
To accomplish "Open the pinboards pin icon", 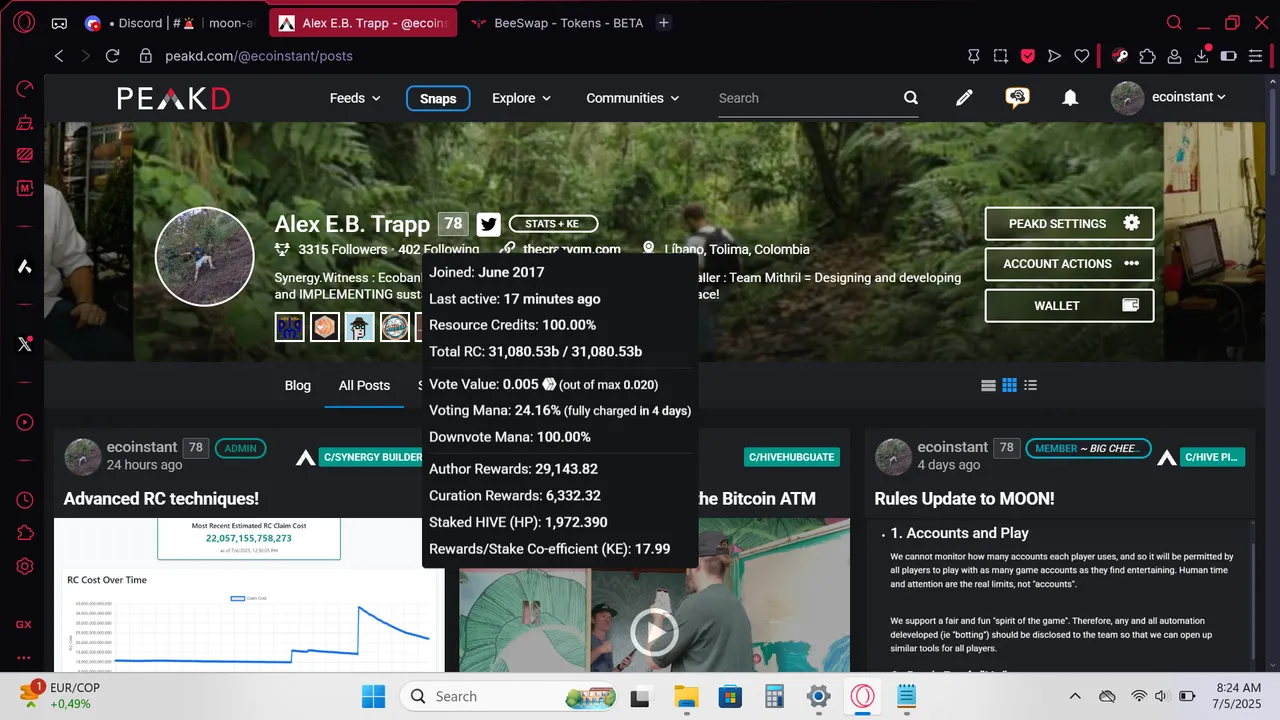I will [x=974, y=56].
